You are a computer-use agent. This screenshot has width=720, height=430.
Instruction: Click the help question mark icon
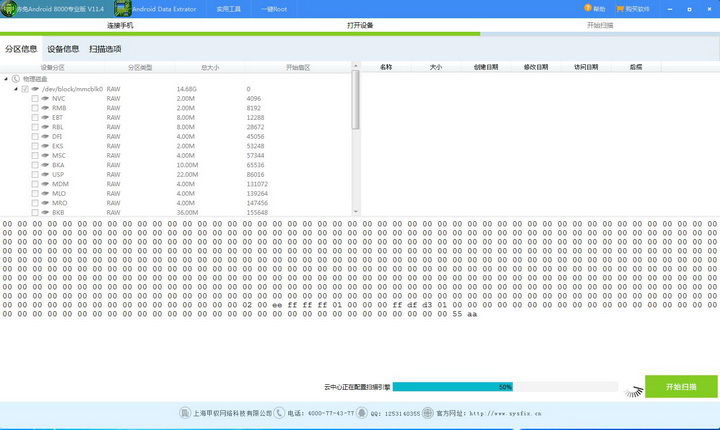click(x=587, y=8)
